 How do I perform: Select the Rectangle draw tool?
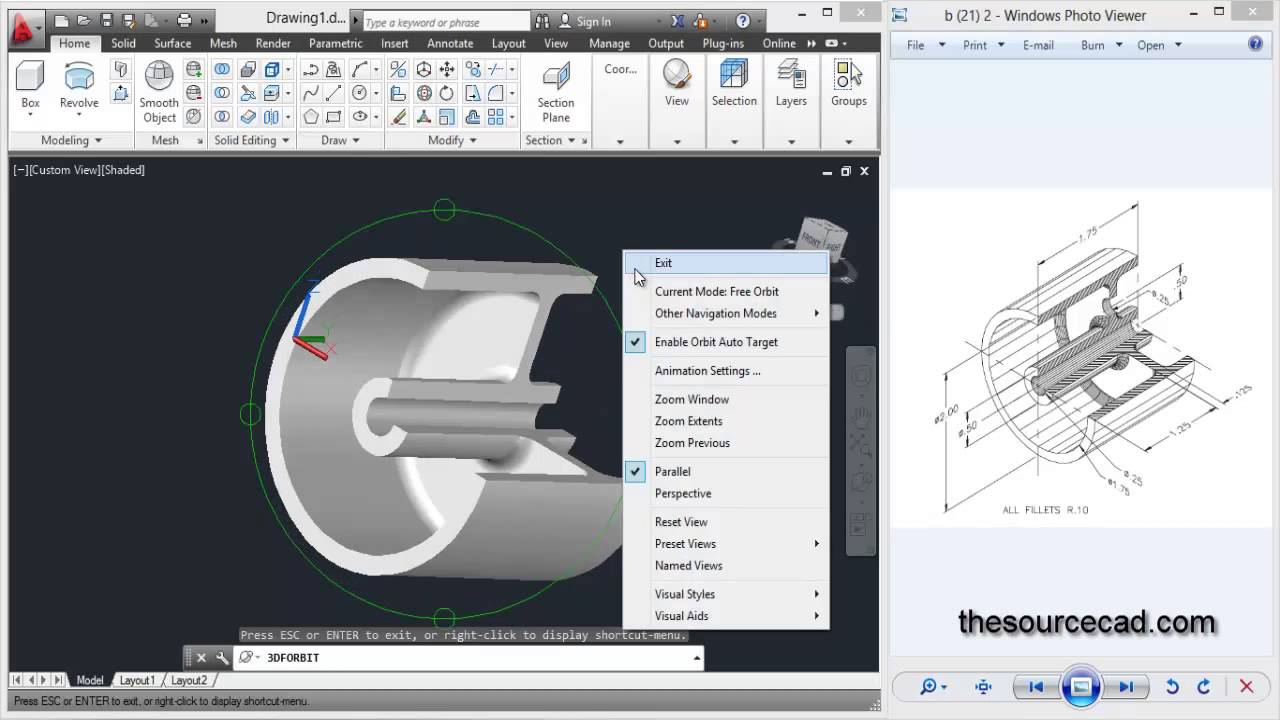point(333,117)
